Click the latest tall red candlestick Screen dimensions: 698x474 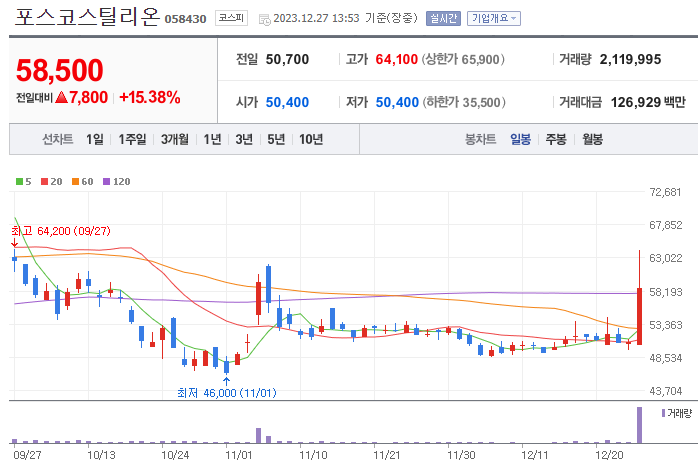coord(640,316)
